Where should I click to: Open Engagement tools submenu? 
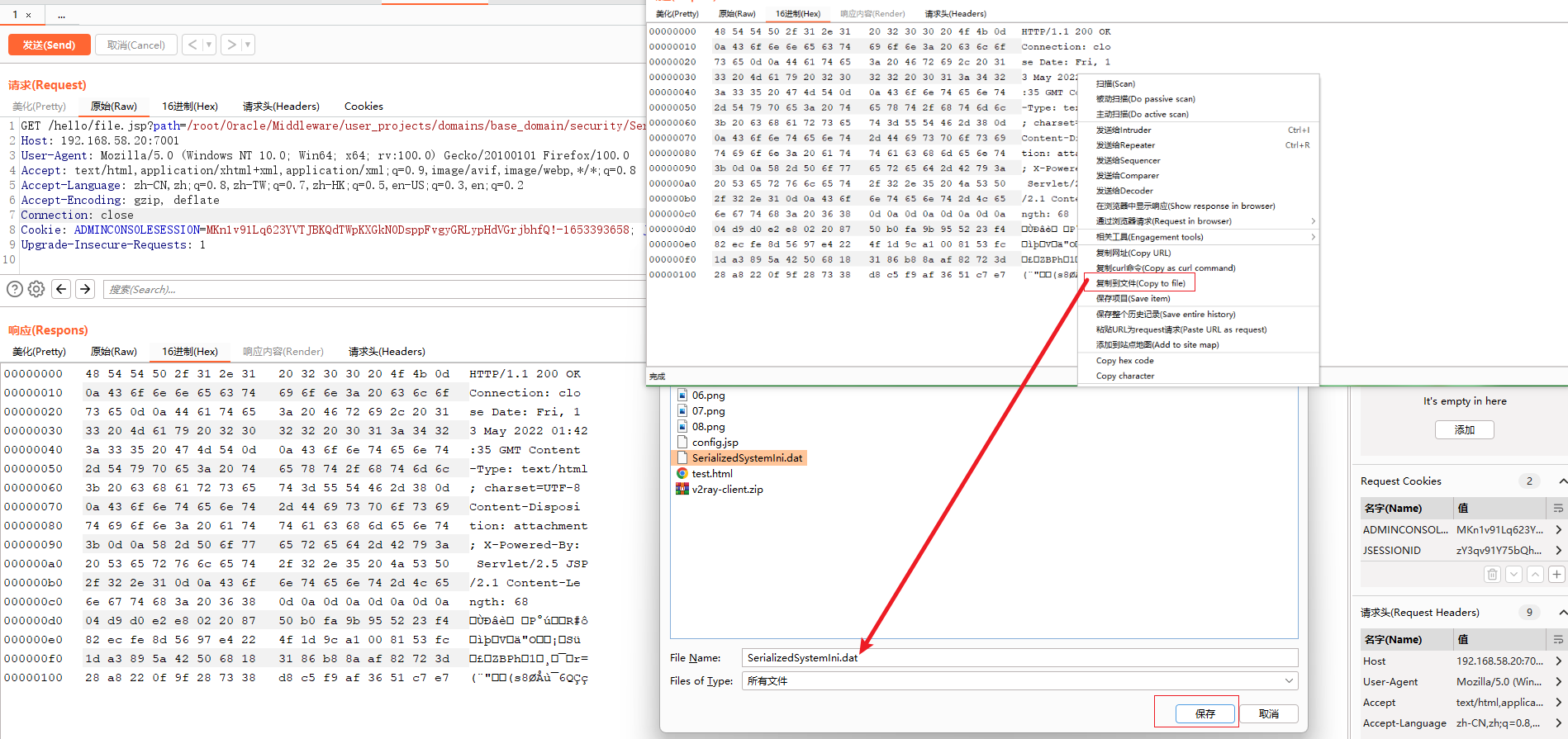[x=1199, y=237]
